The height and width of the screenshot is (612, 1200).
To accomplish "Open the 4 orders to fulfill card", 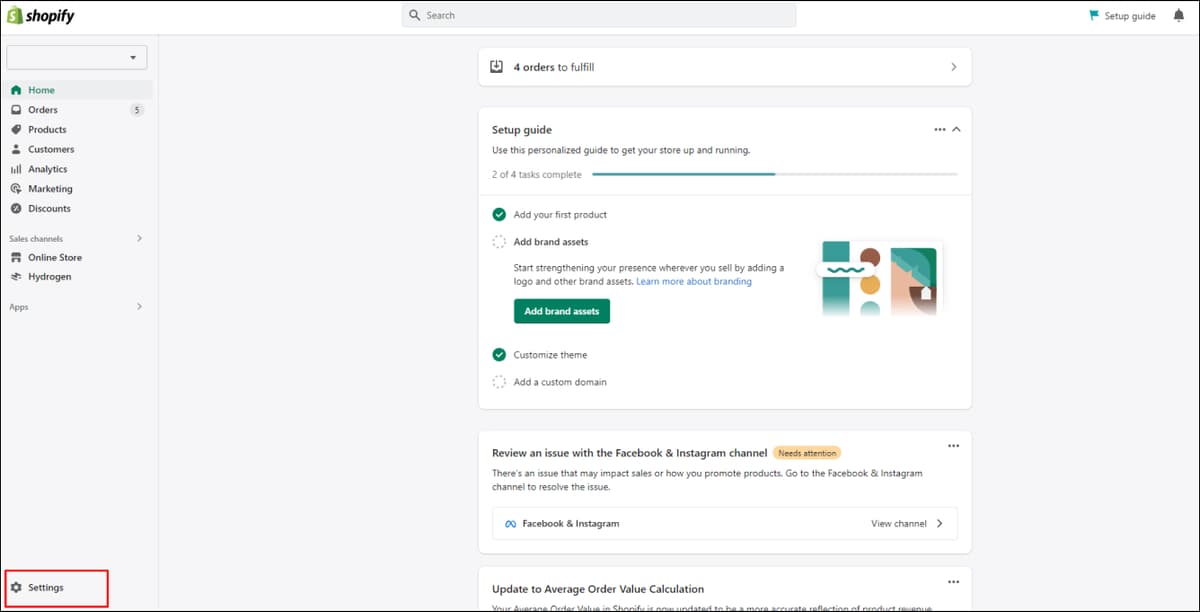I will point(725,67).
